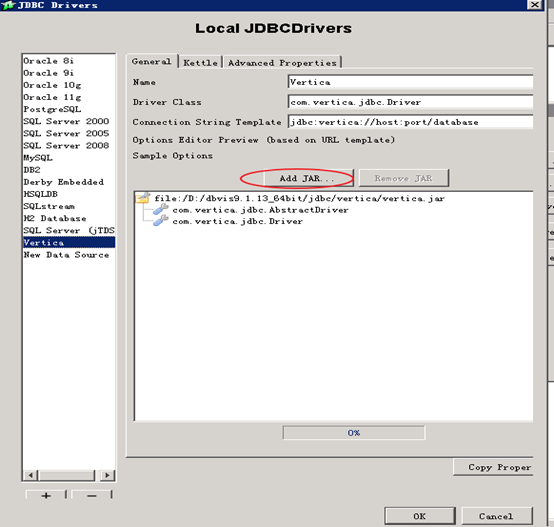Select SQL Server 2008 in driver list

tap(69, 146)
